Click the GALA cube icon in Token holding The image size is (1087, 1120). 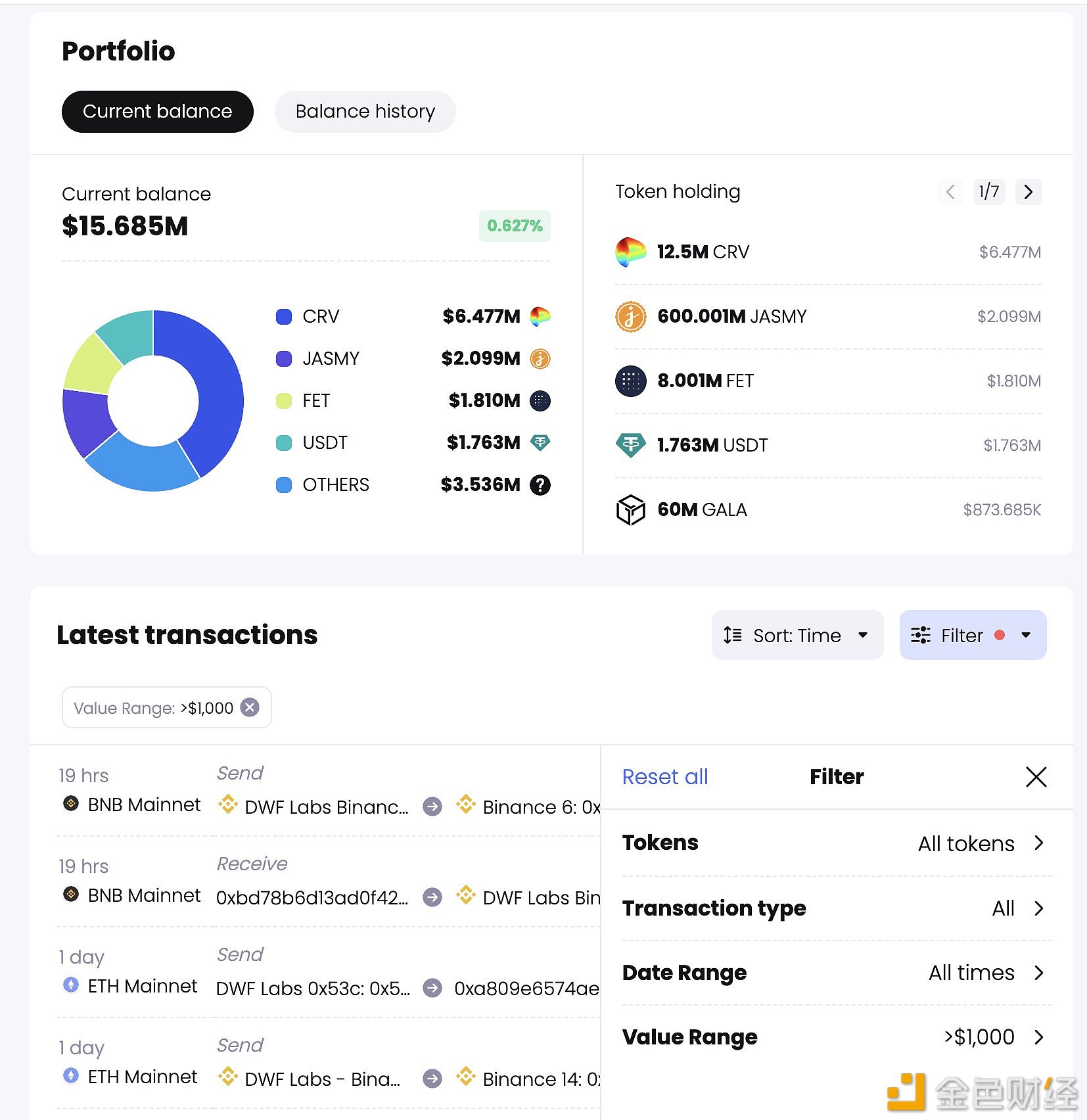tap(630, 509)
